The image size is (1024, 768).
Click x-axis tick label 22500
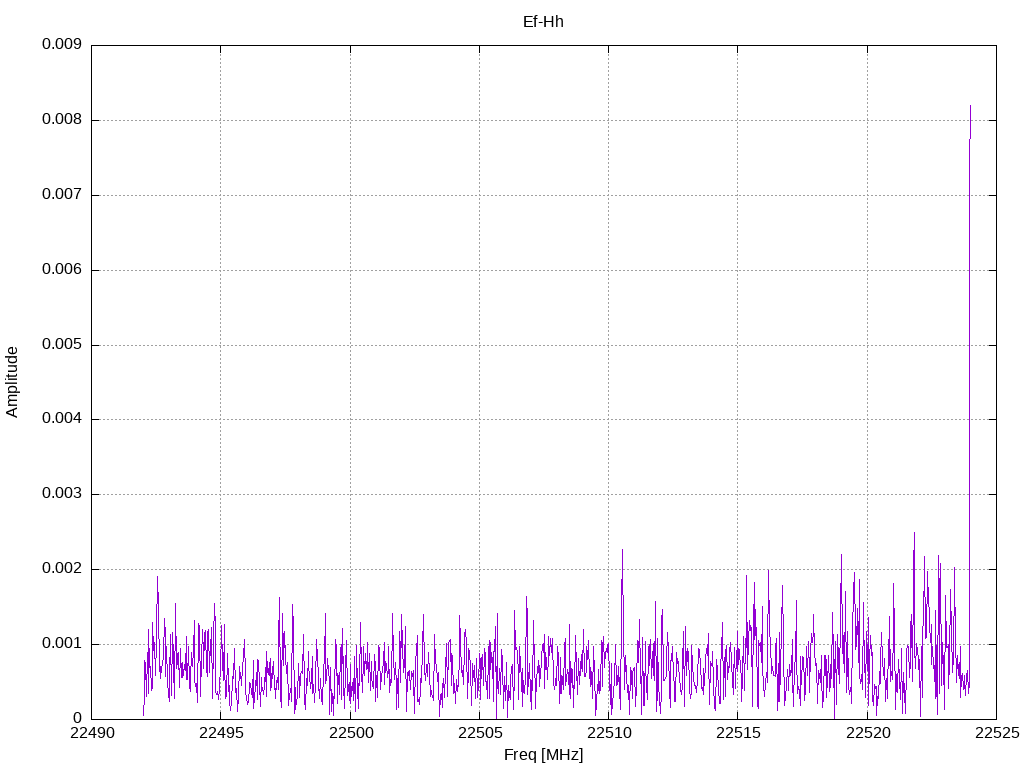[351, 733]
